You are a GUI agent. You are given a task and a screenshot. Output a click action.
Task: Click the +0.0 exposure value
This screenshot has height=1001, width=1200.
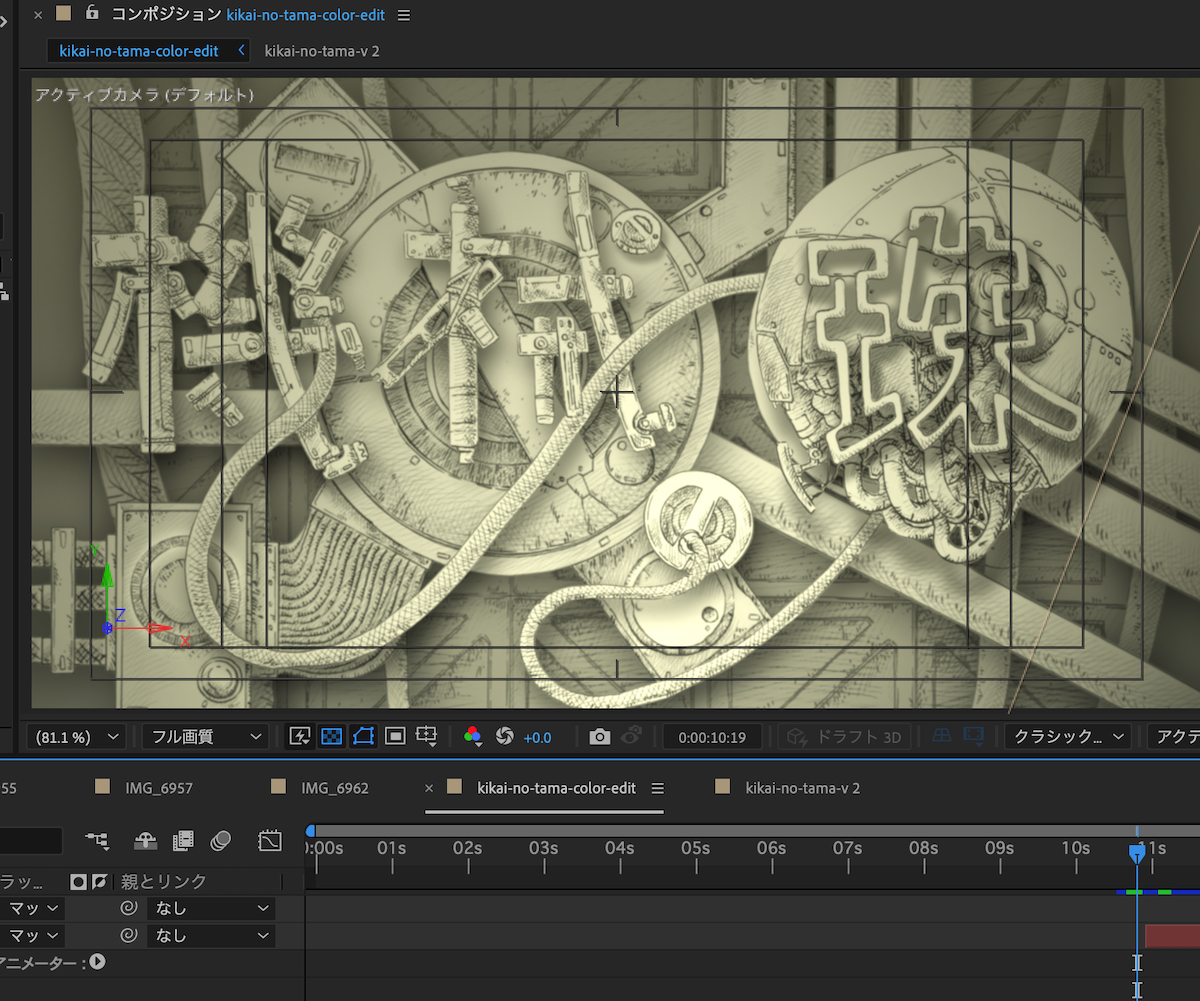click(x=537, y=737)
